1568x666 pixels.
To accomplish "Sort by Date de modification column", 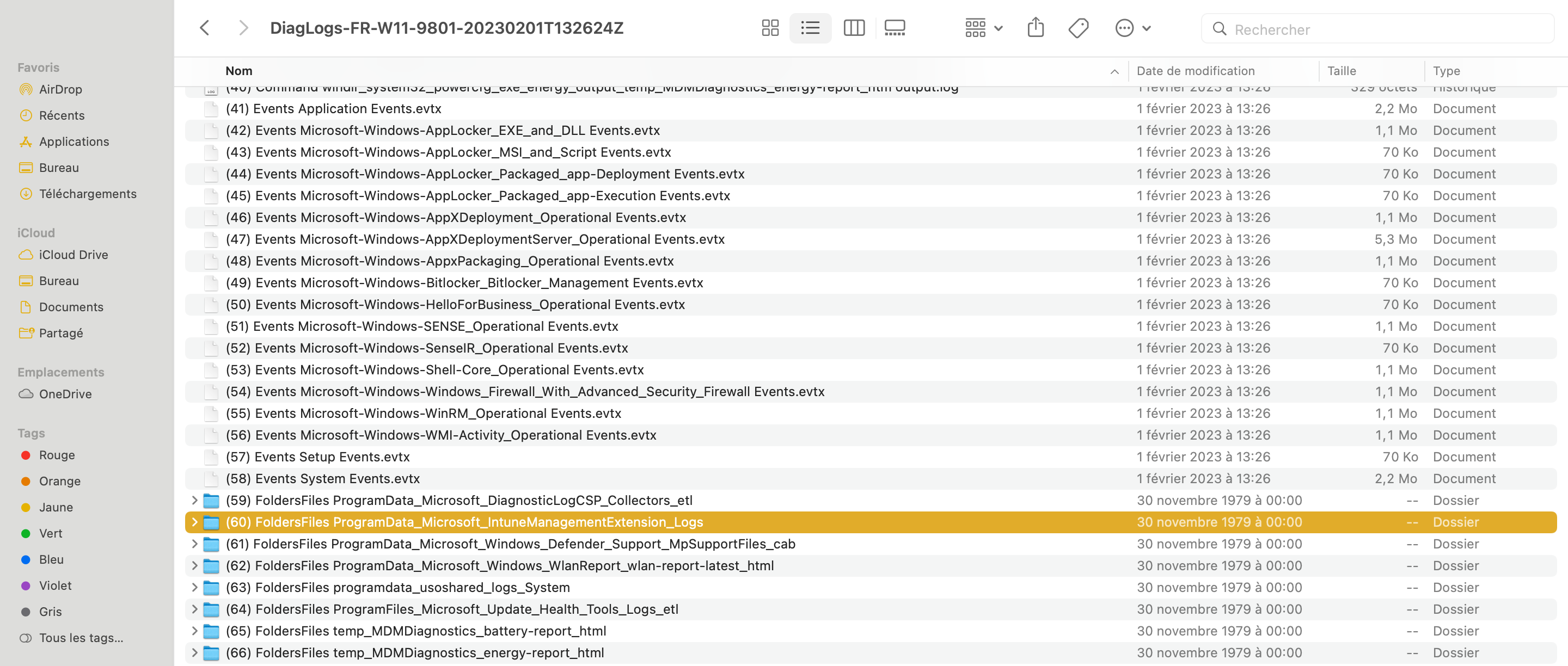I will click(x=1195, y=71).
